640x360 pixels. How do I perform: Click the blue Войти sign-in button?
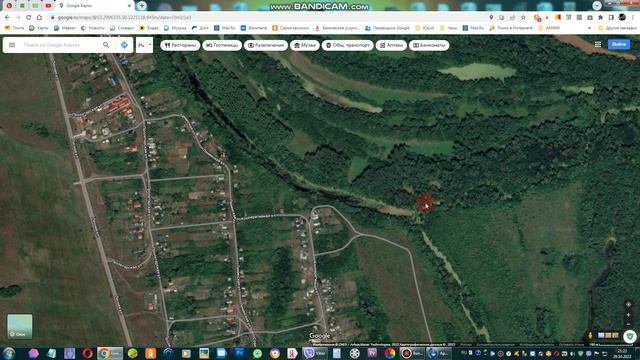click(x=619, y=44)
